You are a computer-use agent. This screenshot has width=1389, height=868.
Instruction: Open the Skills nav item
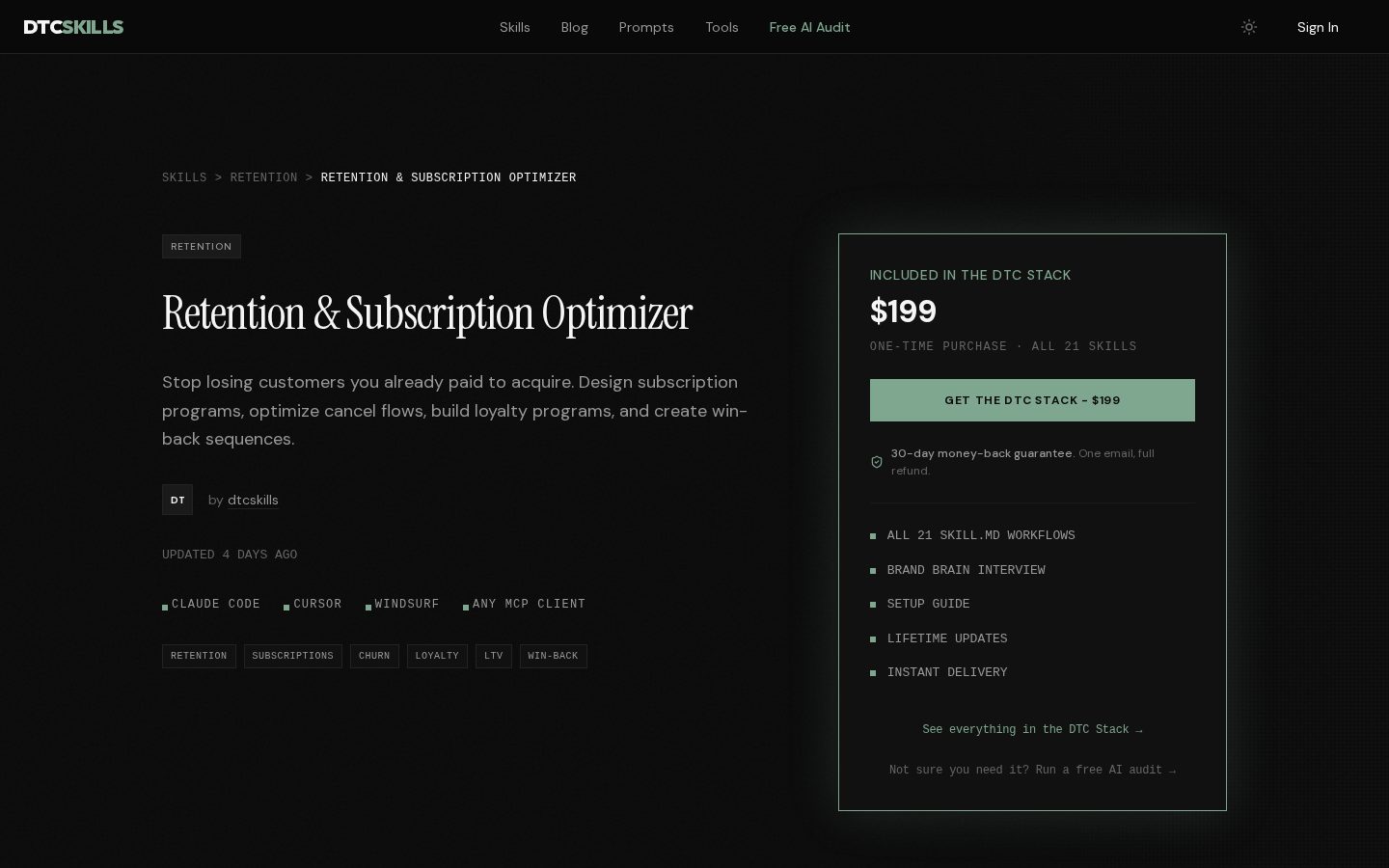tap(515, 27)
